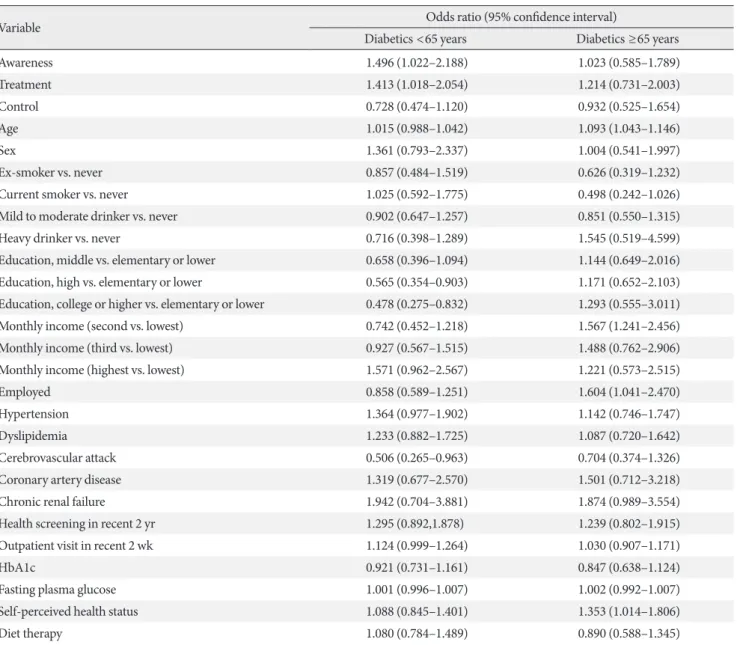Click the value 1.567 (1.241–2.456)
Screen dimensions: 737x645
tap(629, 326)
